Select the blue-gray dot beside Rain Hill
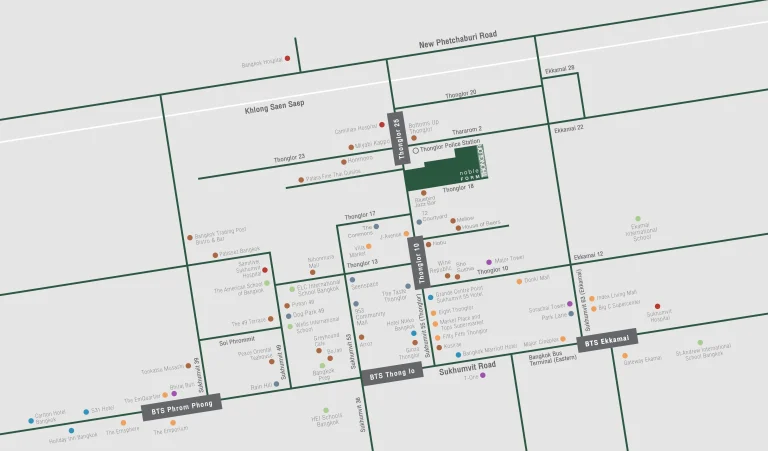 (x=277, y=384)
